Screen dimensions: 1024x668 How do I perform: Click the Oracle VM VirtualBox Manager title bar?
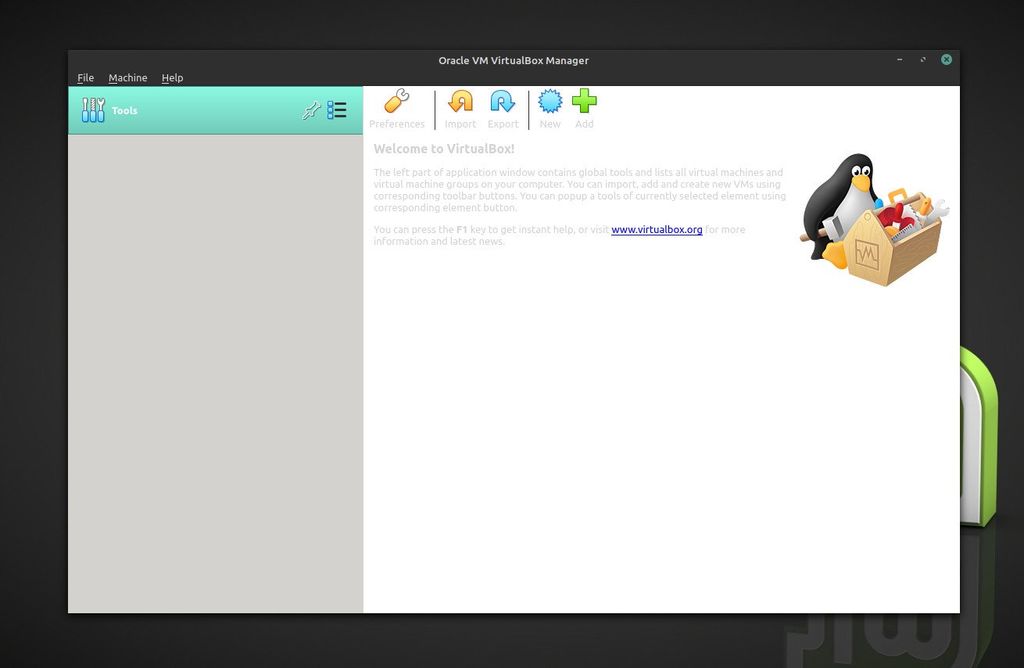pos(512,60)
